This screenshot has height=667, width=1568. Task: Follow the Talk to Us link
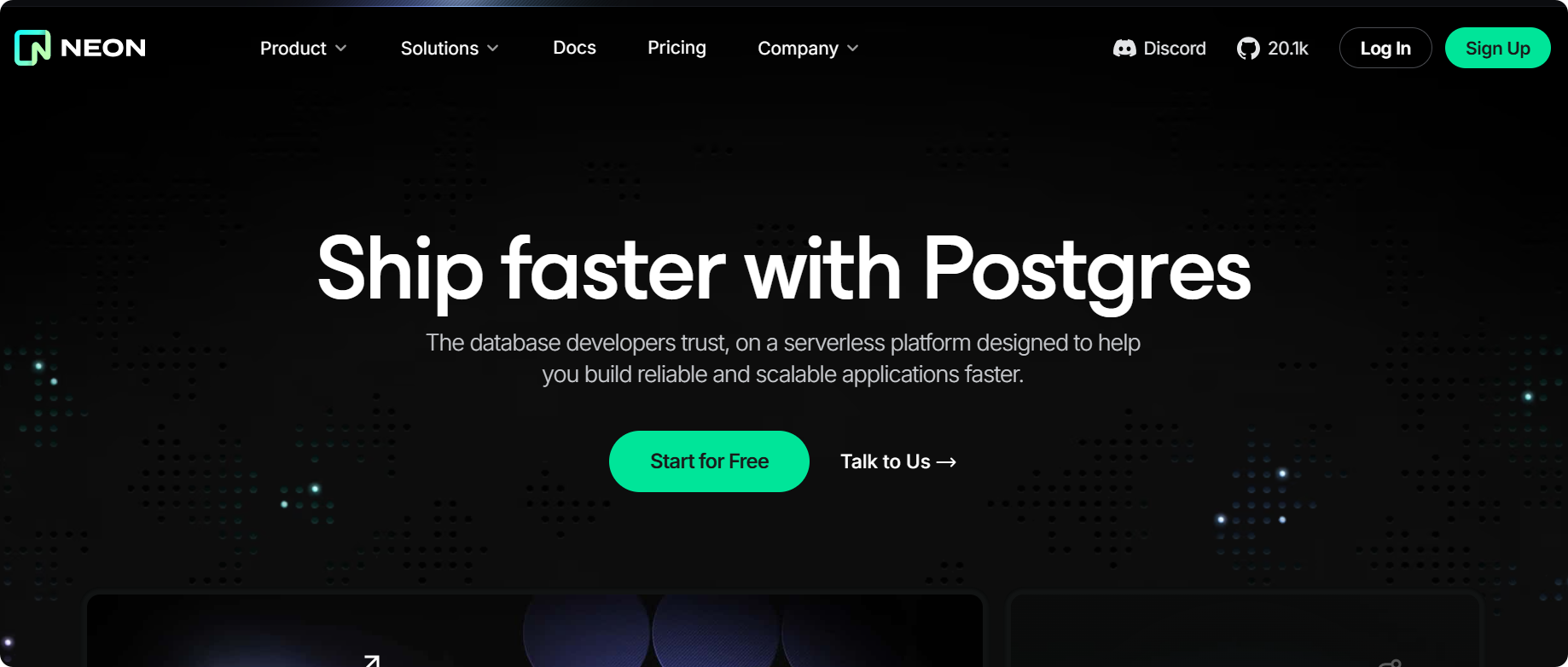click(898, 461)
